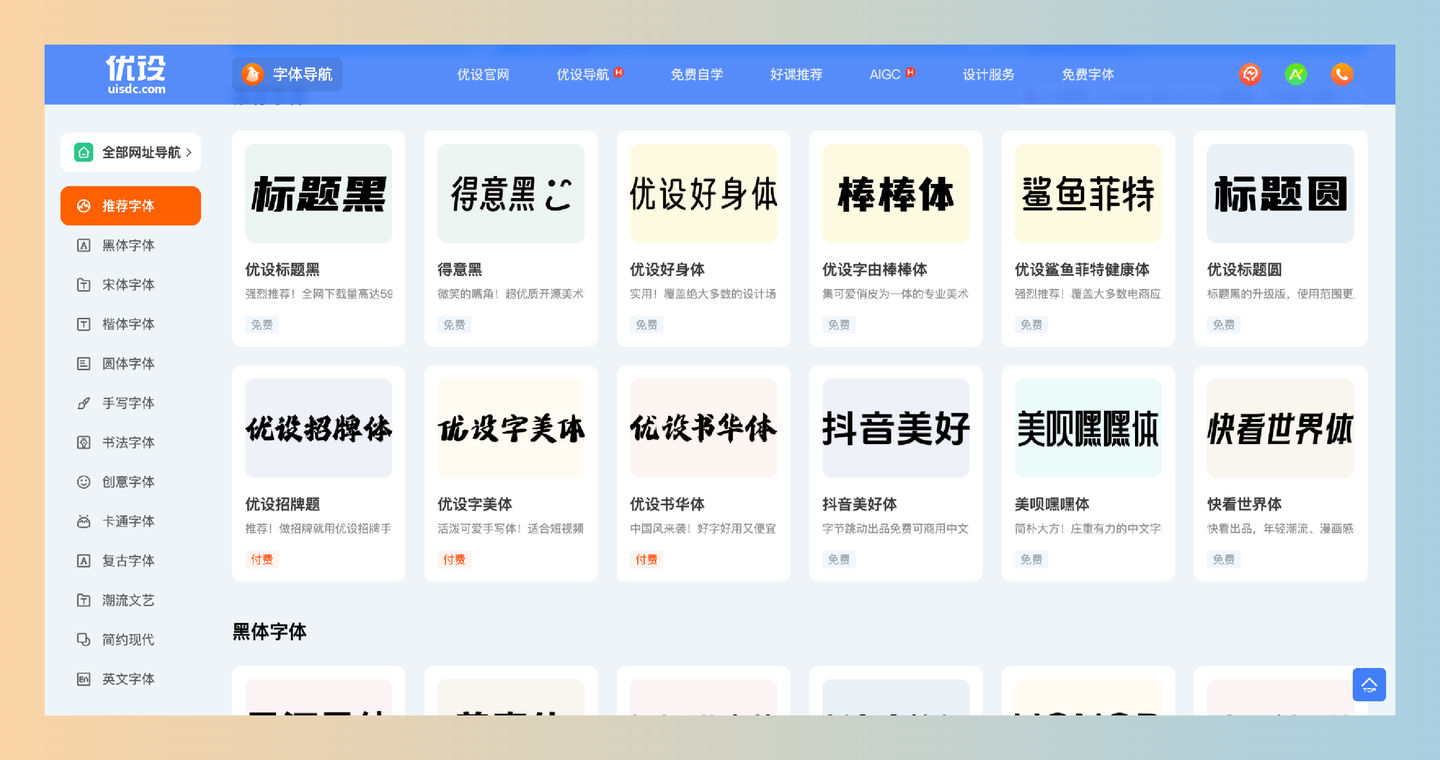Click the 优设 uisdc.com logo
This screenshot has height=760, width=1440.
pos(136,74)
